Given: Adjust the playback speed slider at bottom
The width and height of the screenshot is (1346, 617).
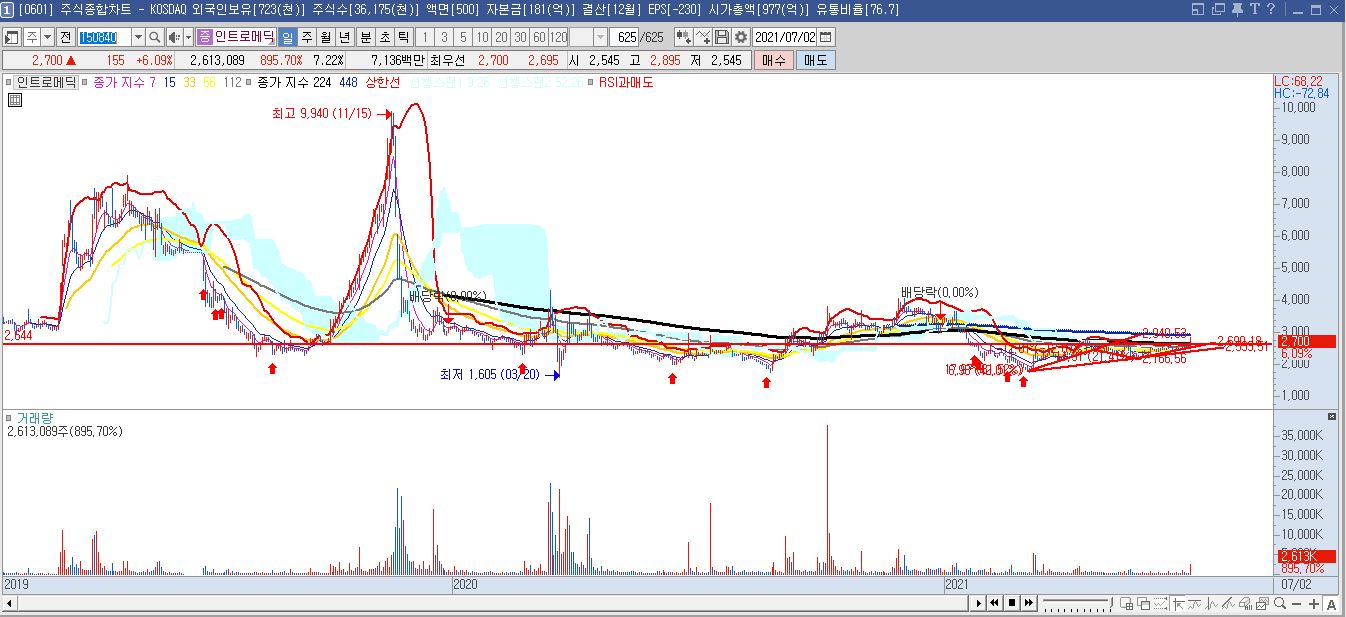Looking at the screenshot, I should pyautogui.click(x=1078, y=603).
